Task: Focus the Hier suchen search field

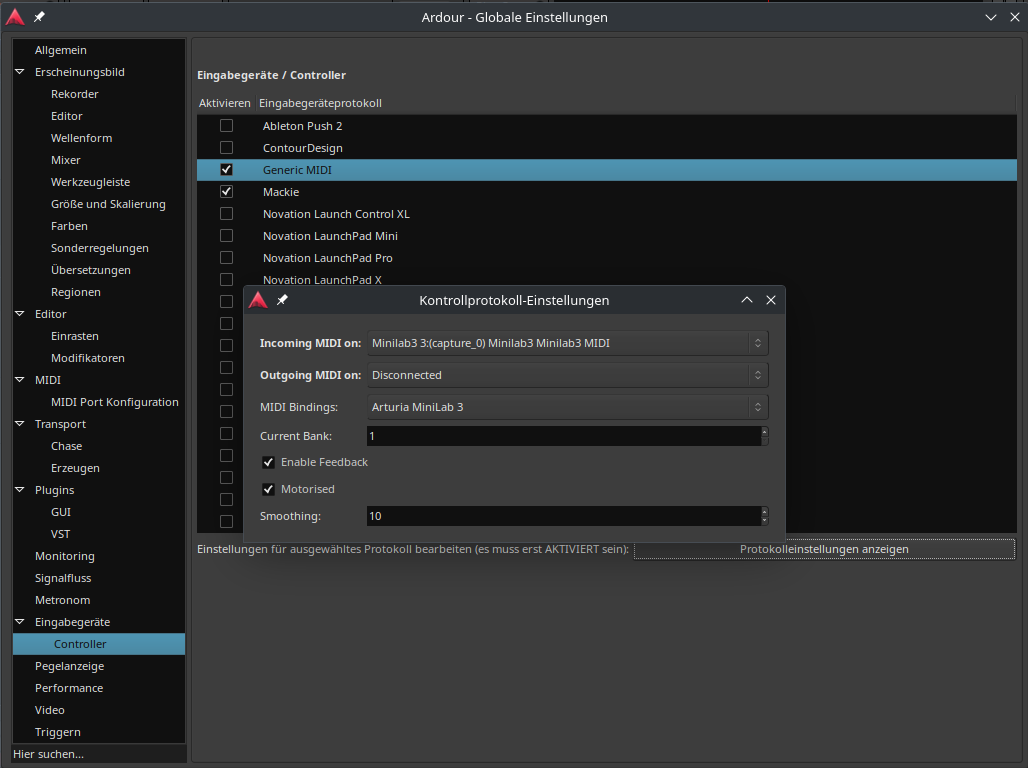Action: point(98,754)
